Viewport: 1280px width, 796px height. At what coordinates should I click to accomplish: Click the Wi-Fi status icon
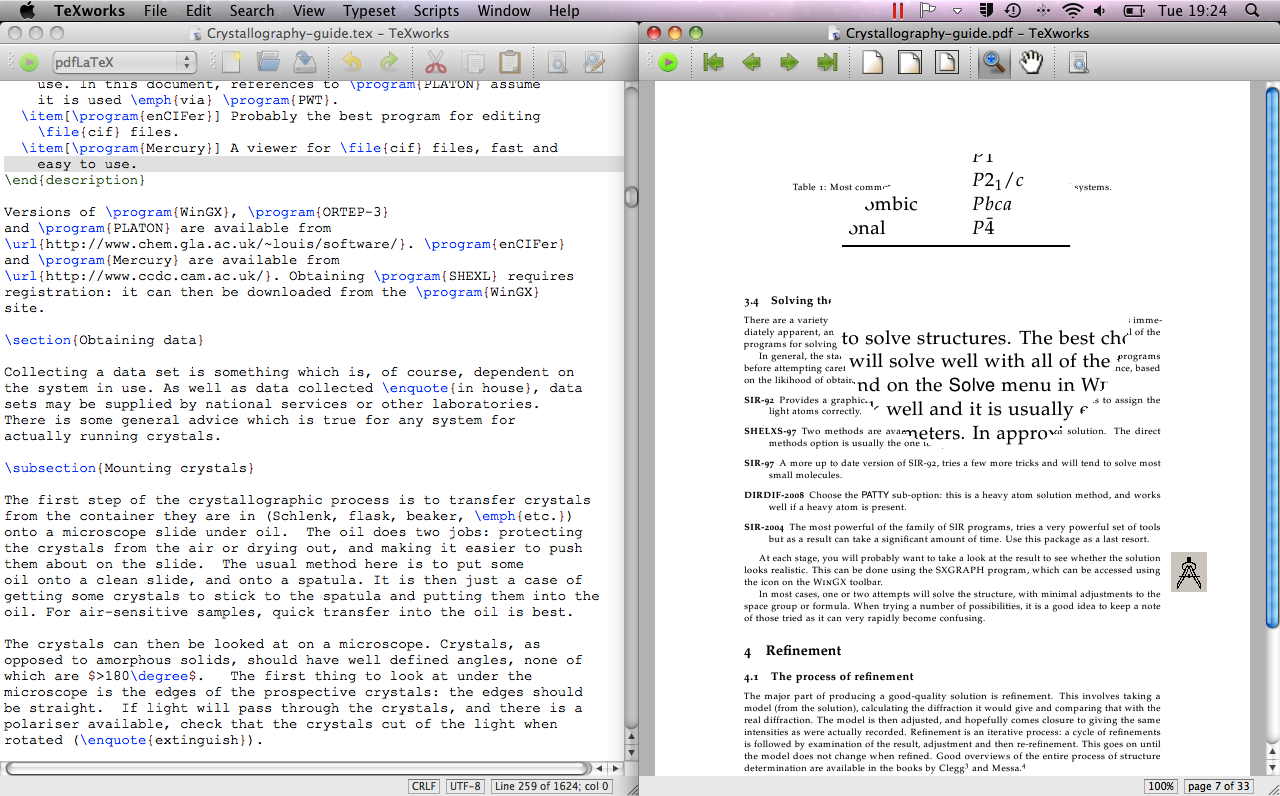click(x=1073, y=11)
